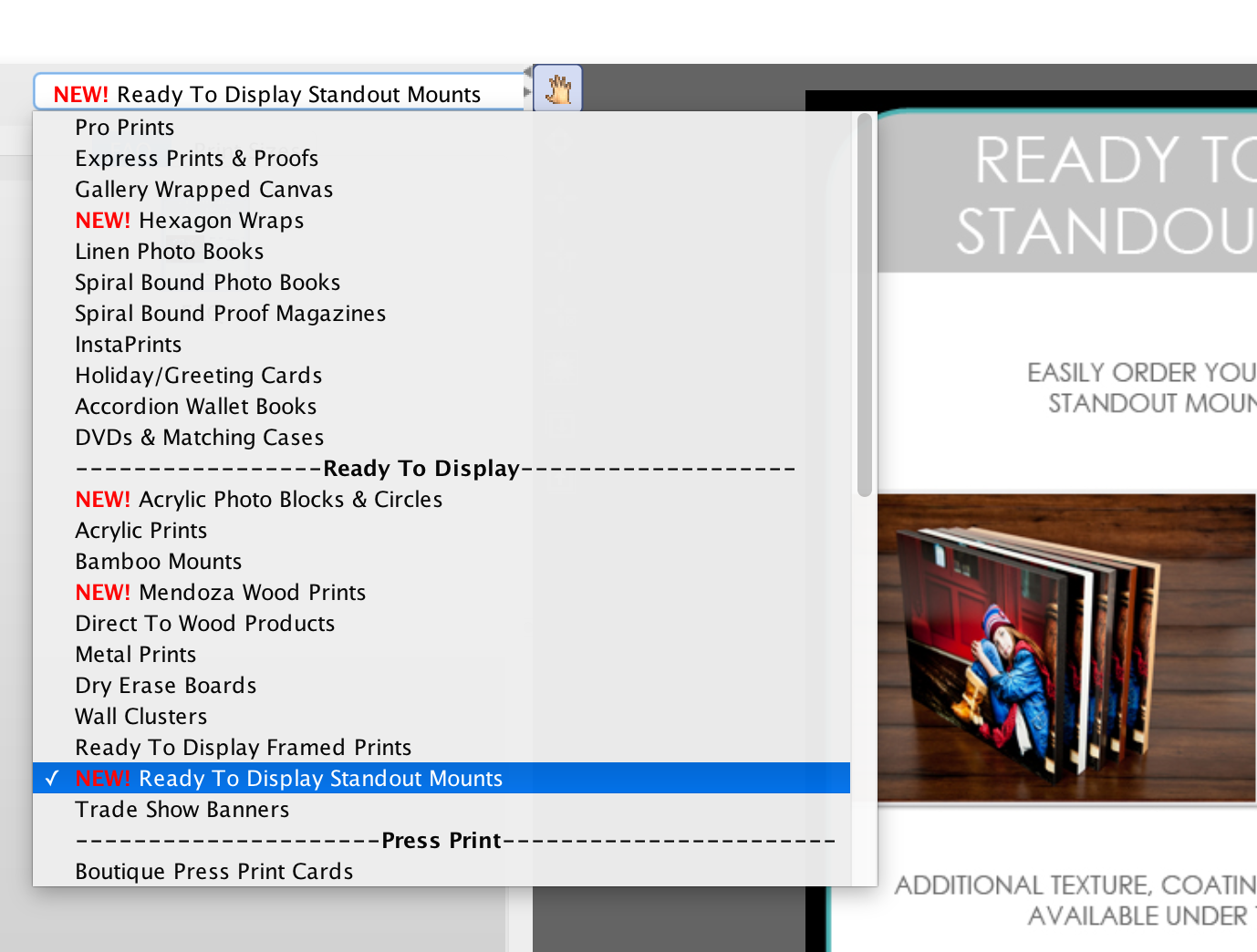Select Wall Clusters

(442, 717)
